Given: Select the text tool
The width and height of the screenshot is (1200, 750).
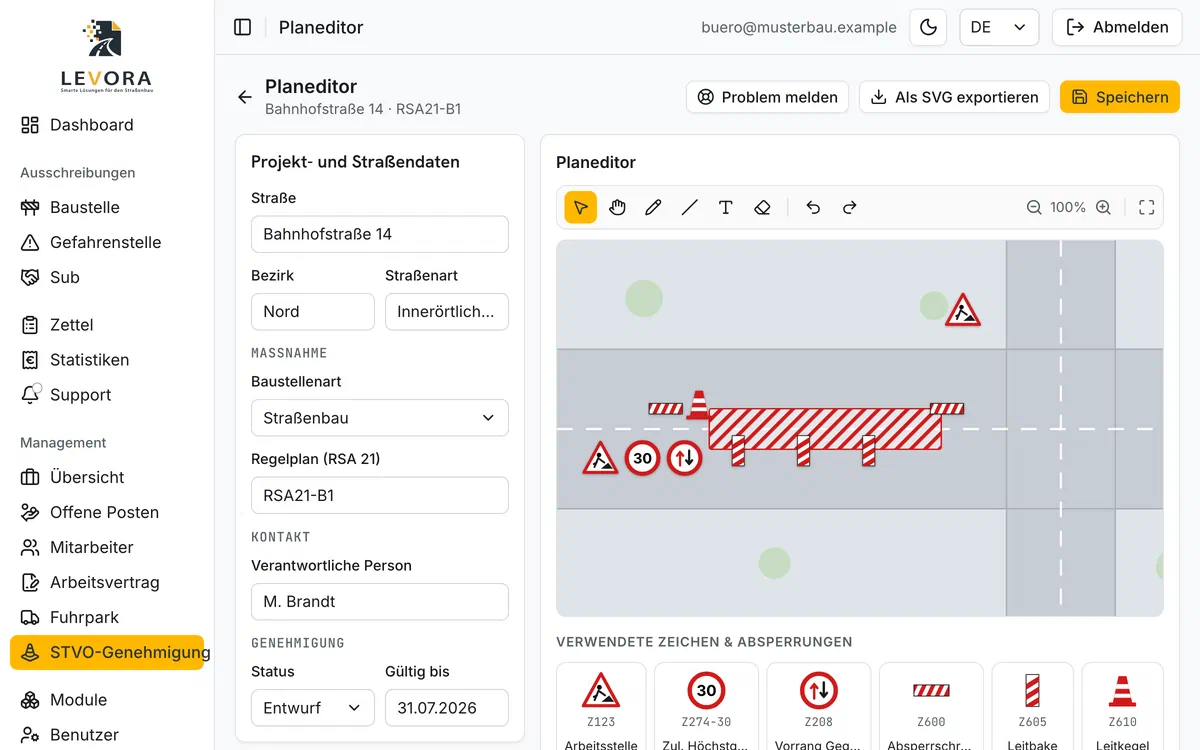Looking at the screenshot, I should 726,207.
